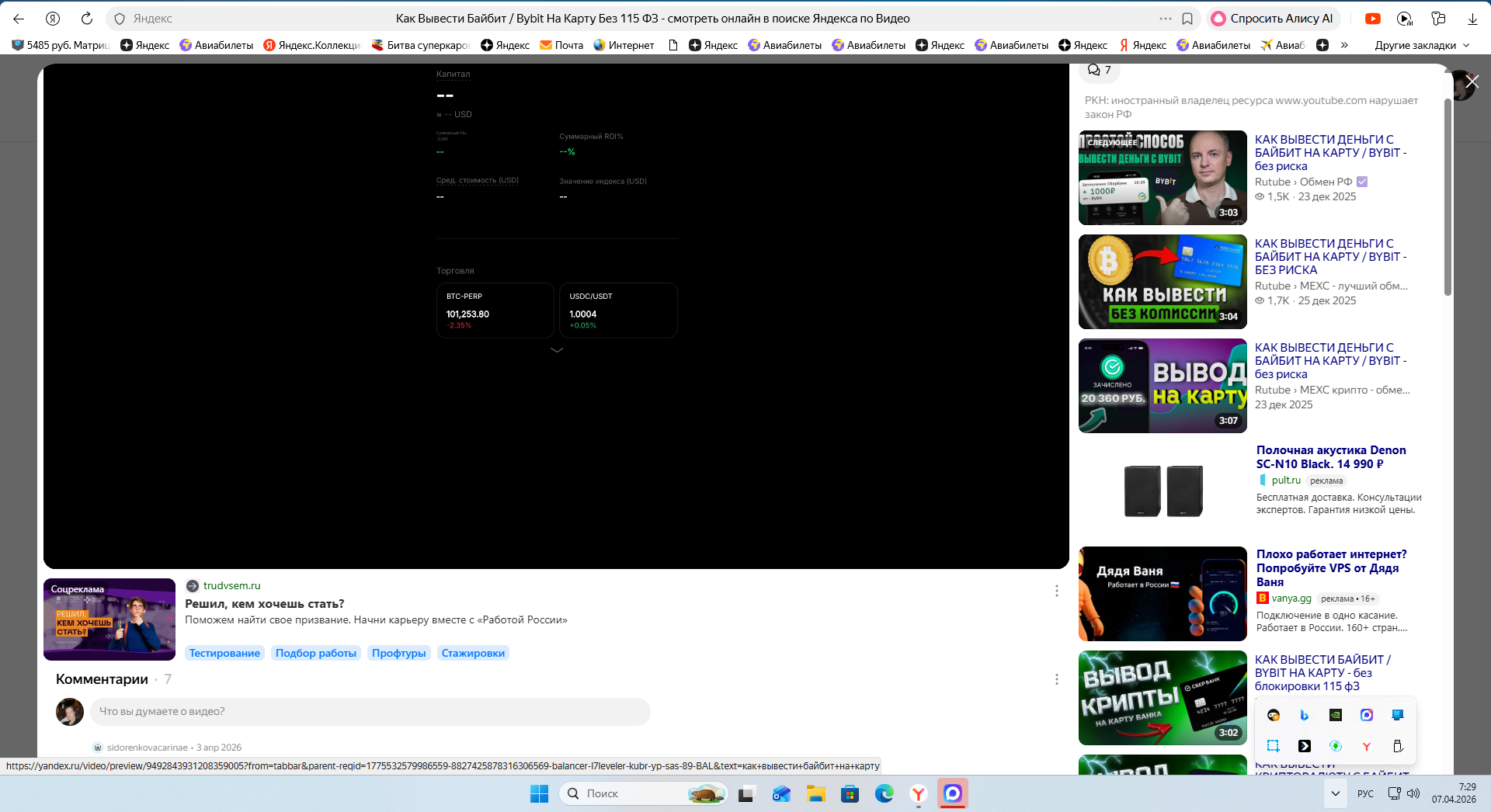Open the Rutube video titled 'БЕЗ РИСКА' from 25 дек
Viewport: 1491px width, 812px height.
coord(1330,257)
